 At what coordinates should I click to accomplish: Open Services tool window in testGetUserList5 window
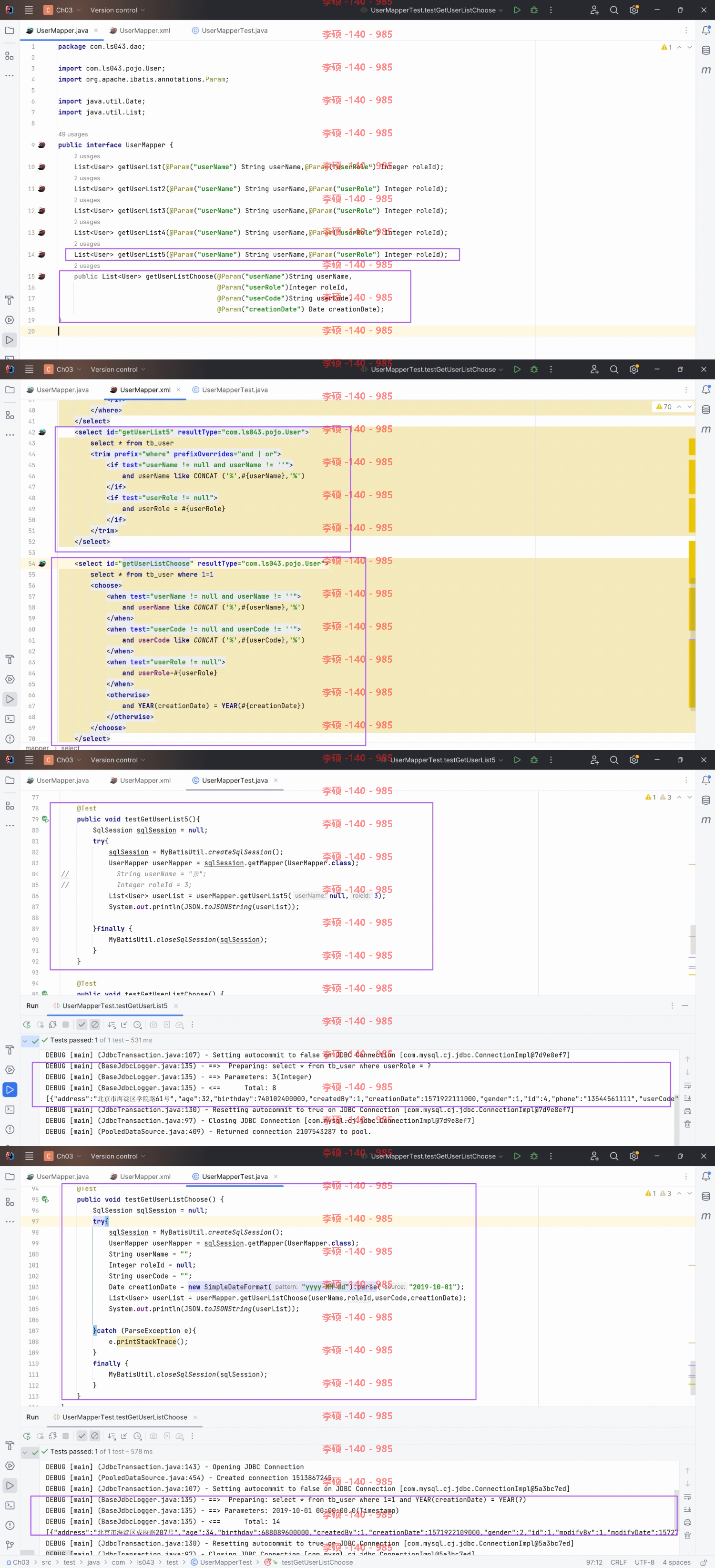click(9, 1069)
